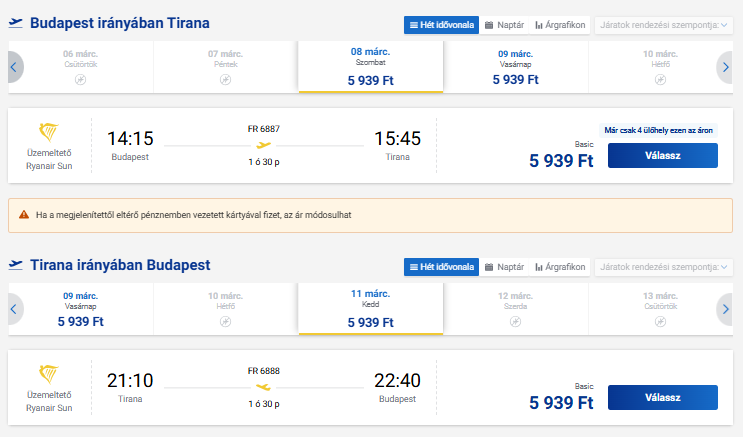Screen dimensions: 743x437
Task: Switch outbound view to Árgrafikon
Action: coord(560,25)
